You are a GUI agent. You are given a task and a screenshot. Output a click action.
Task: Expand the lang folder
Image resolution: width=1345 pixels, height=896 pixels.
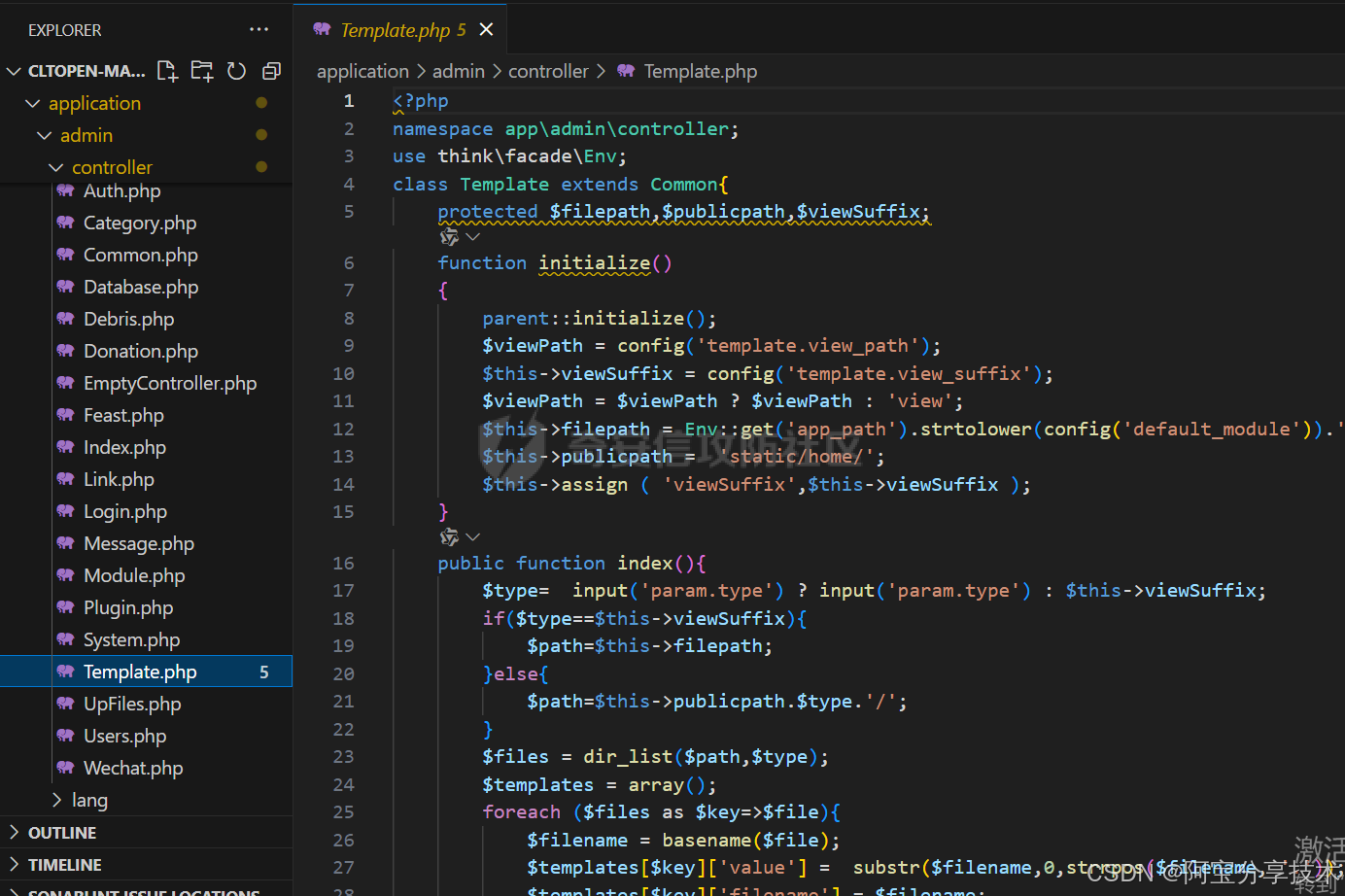(56, 800)
